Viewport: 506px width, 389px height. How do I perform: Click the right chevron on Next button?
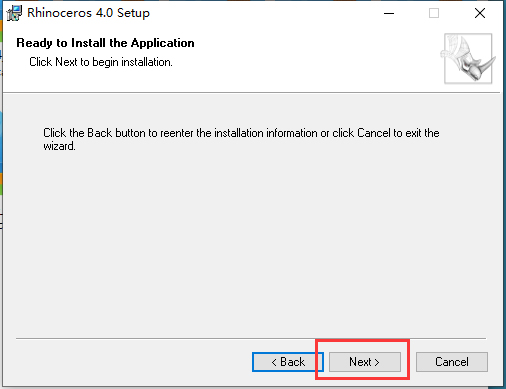(x=377, y=362)
